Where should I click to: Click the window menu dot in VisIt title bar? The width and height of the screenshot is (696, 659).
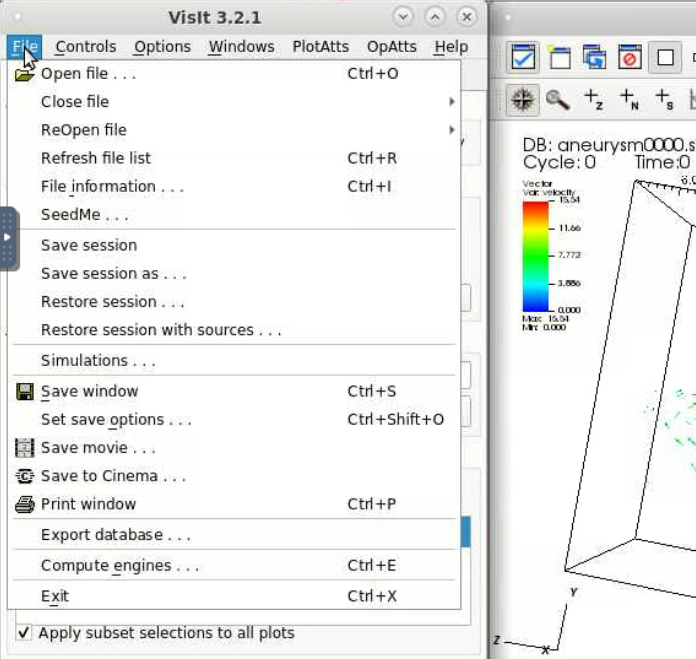[x=17, y=17]
